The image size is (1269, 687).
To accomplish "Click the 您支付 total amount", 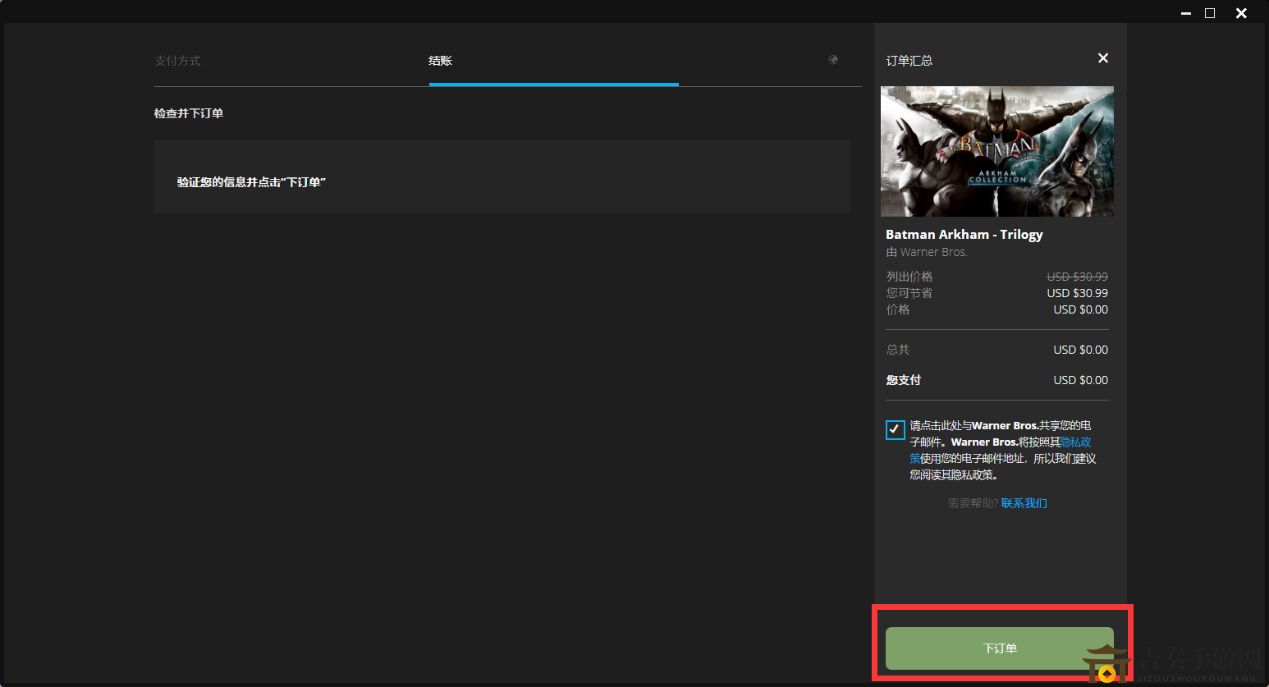I will 1080,380.
